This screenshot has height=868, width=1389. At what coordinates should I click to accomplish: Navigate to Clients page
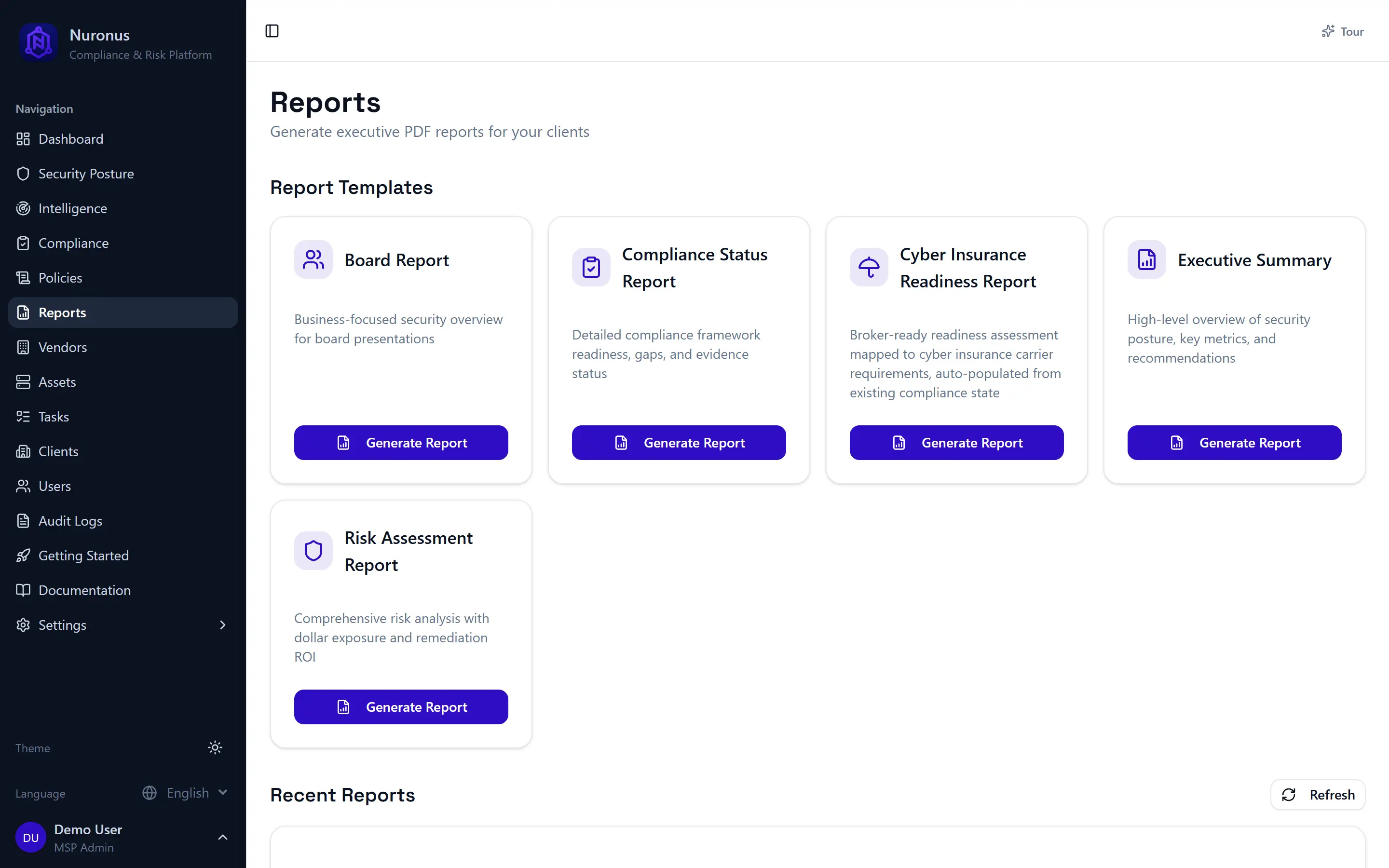tap(123, 452)
